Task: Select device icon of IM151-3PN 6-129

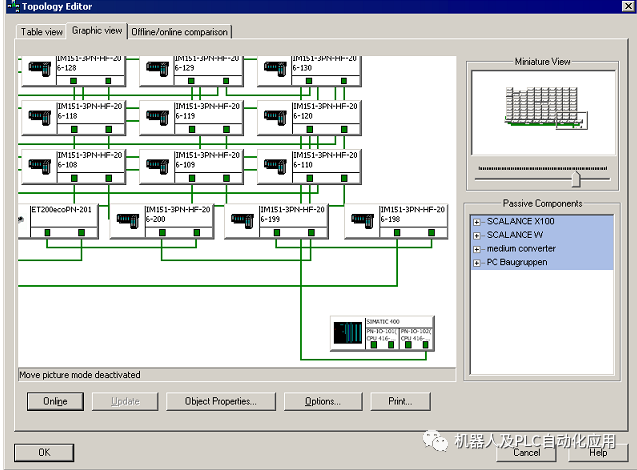Action: point(157,68)
